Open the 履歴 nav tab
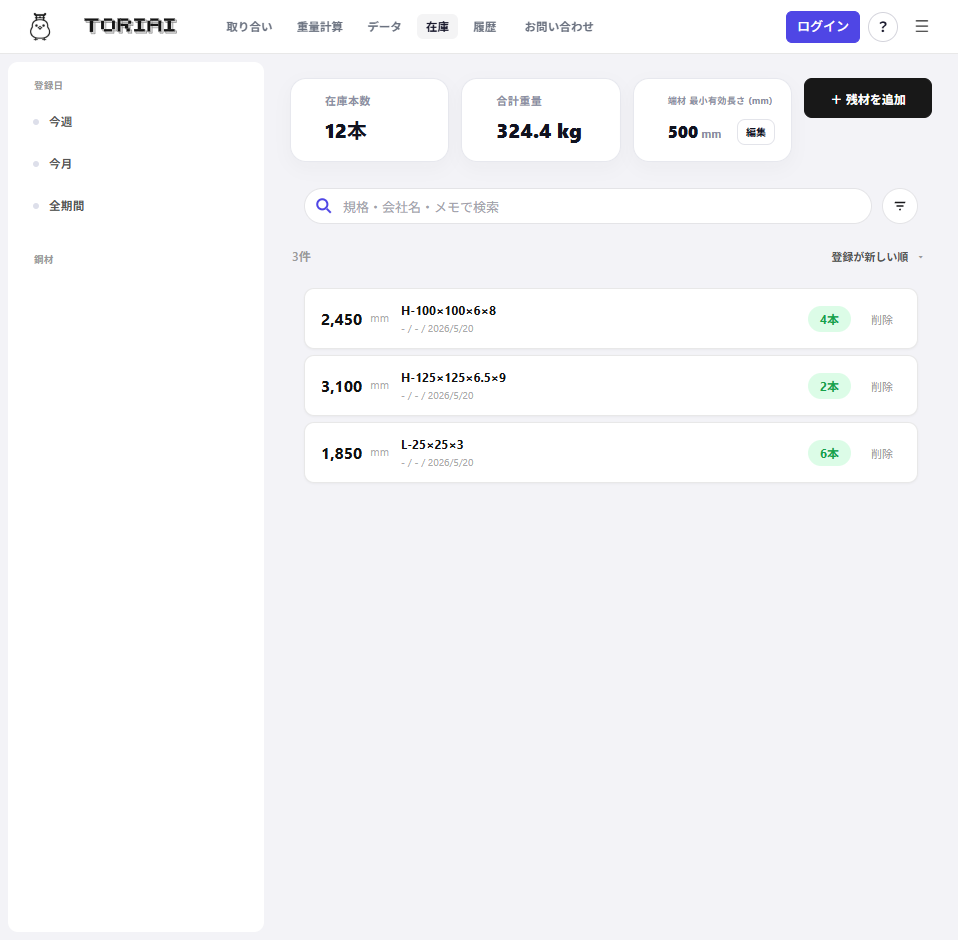 pyautogui.click(x=484, y=27)
